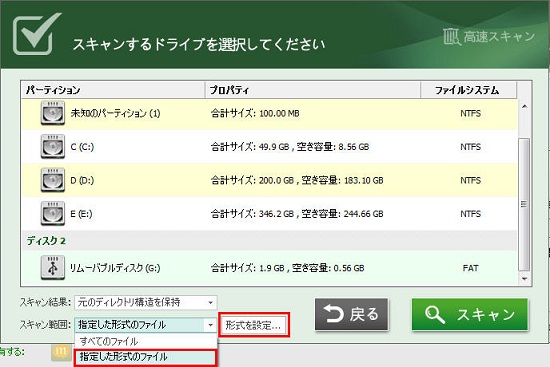Click NTFS cell in 未知のパーティション row
This screenshot has width=550, height=367.
point(470,113)
